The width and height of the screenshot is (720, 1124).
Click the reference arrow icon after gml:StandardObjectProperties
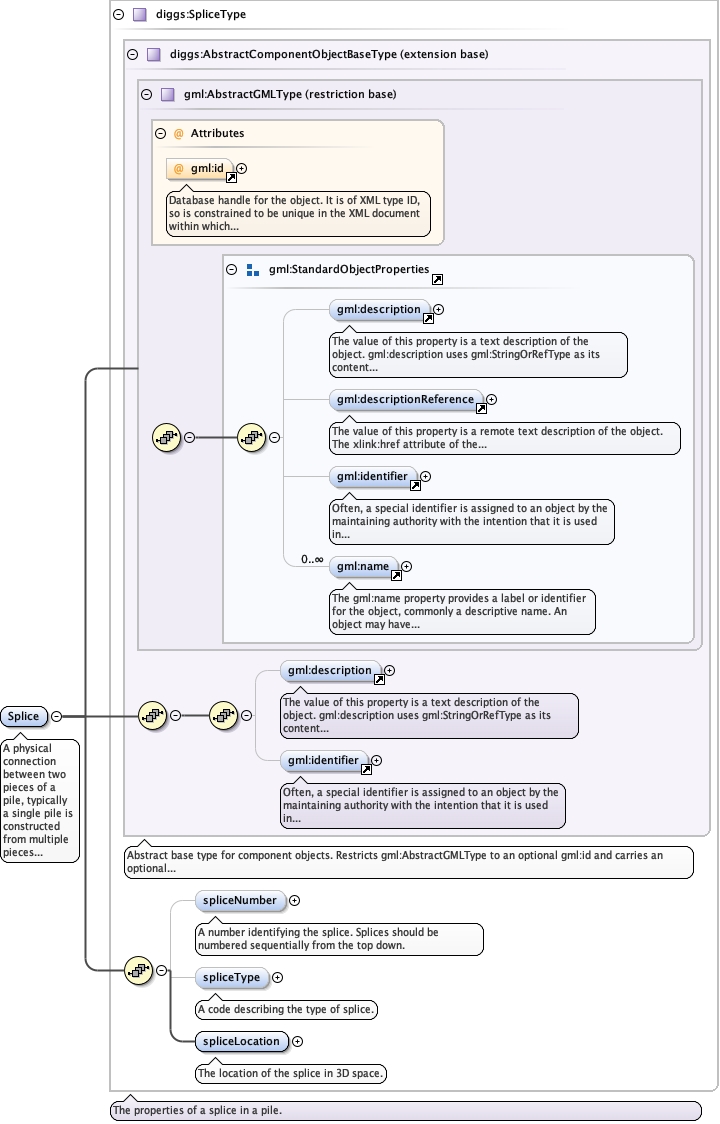[437, 280]
